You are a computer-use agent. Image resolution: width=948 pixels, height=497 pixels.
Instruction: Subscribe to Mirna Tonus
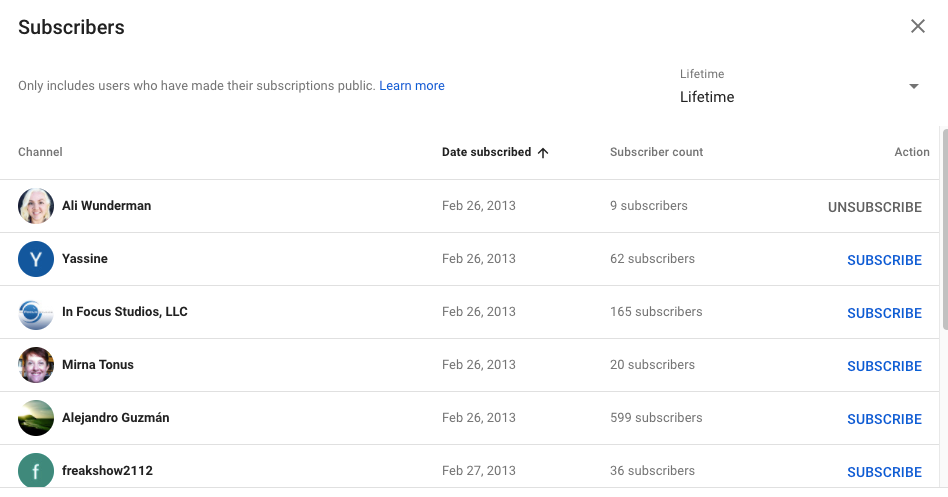click(x=884, y=366)
